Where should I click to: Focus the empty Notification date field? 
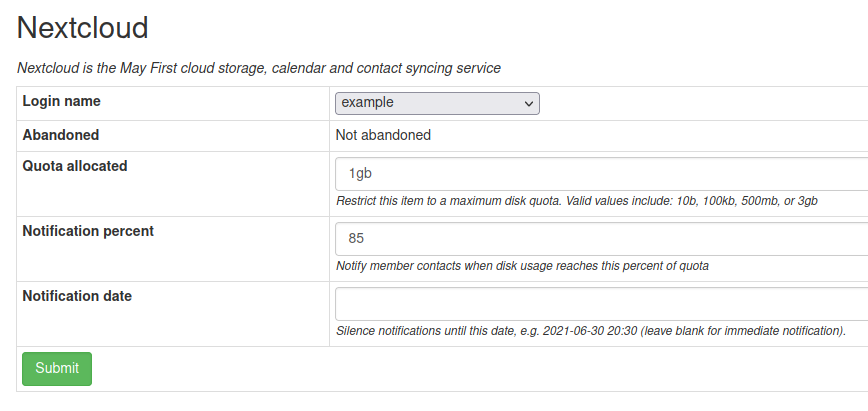pyautogui.click(x=602, y=304)
